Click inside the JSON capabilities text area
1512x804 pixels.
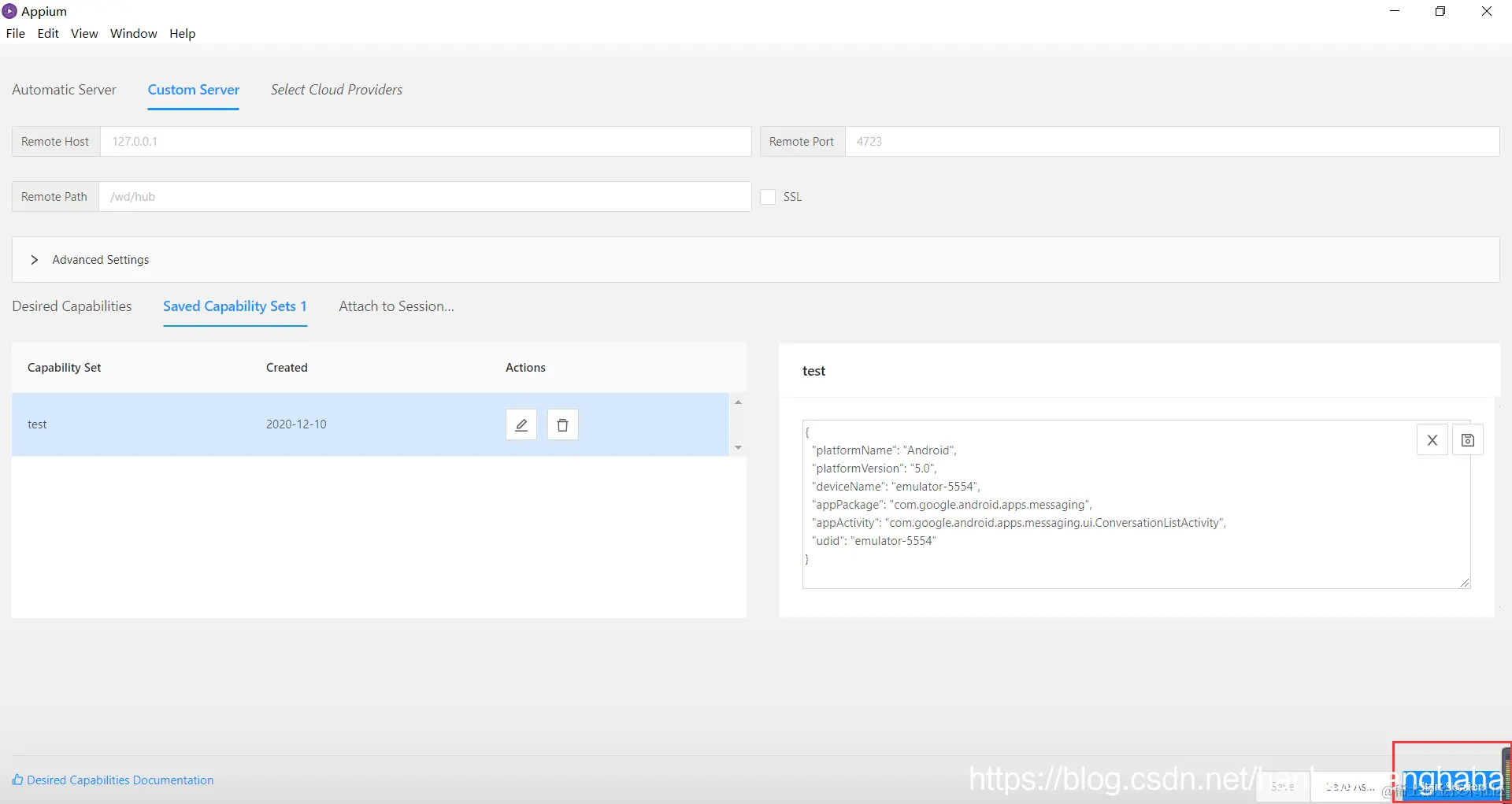point(1136,504)
